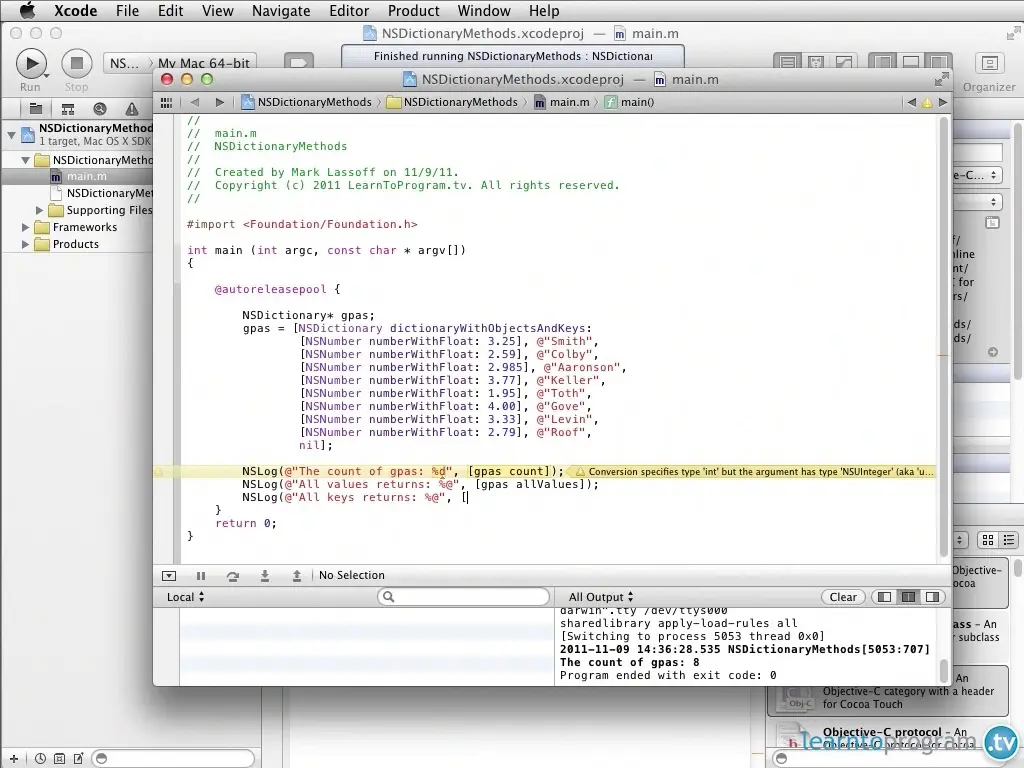Click the back arrow in the jump bar

click(x=194, y=101)
